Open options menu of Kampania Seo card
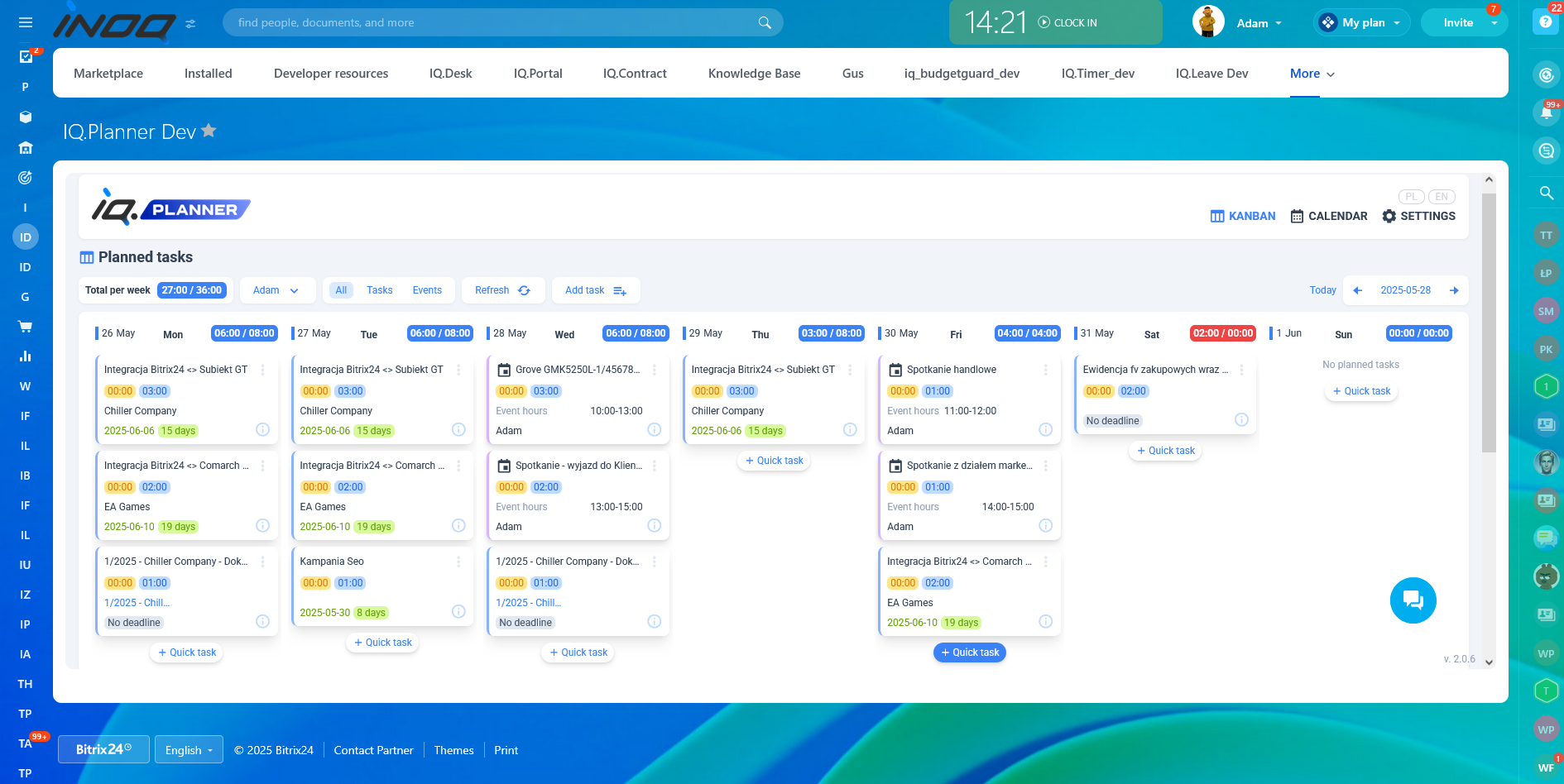Image resolution: width=1564 pixels, height=784 pixels. point(458,562)
